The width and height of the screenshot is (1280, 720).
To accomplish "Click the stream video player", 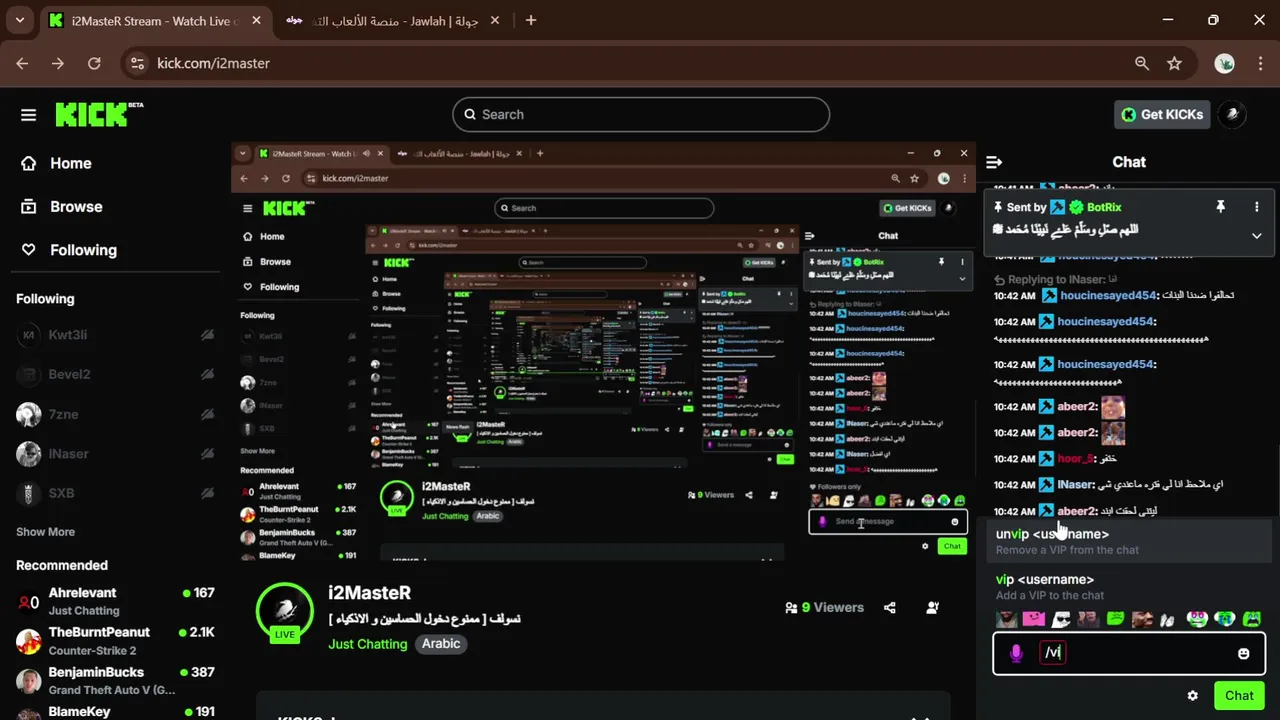I will click(603, 353).
